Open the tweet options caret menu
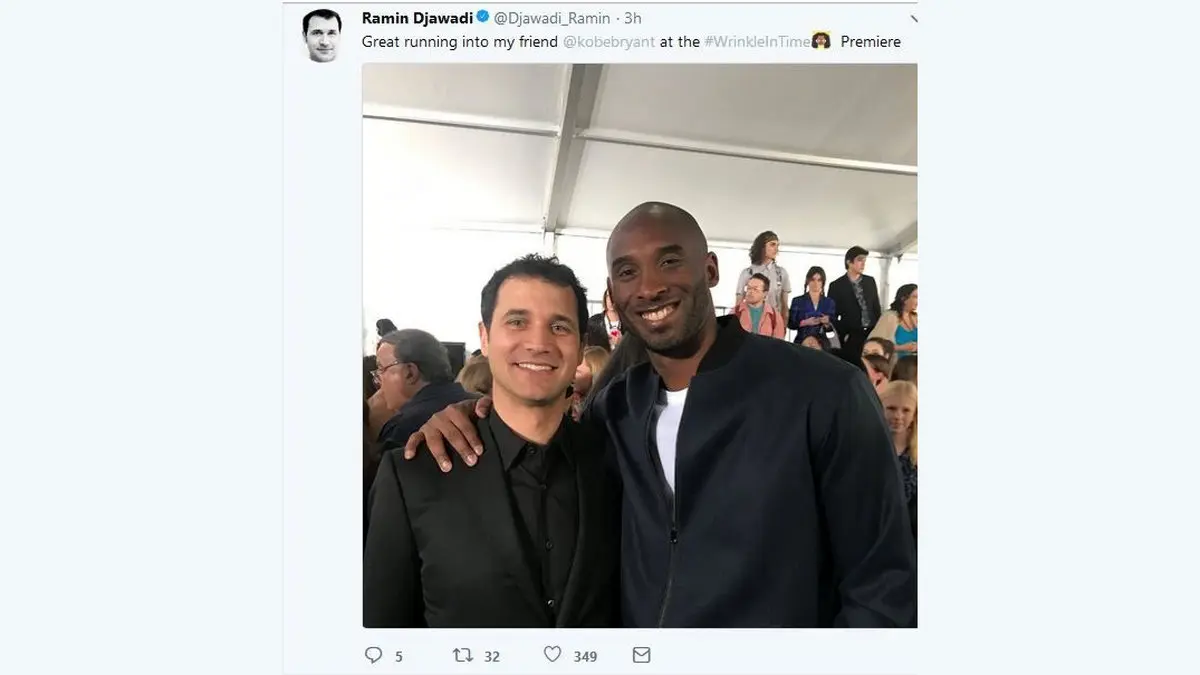The height and width of the screenshot is (675, 1200). point(913,18)
